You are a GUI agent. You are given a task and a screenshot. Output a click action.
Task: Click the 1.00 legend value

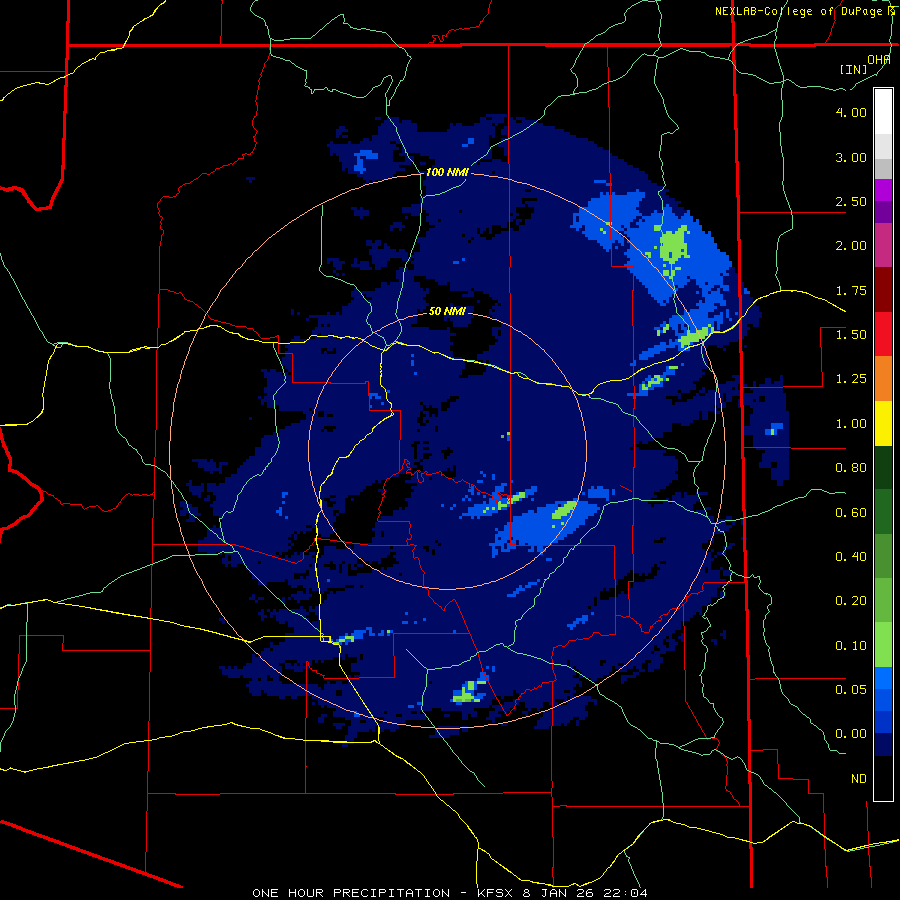tap(851, 424)
